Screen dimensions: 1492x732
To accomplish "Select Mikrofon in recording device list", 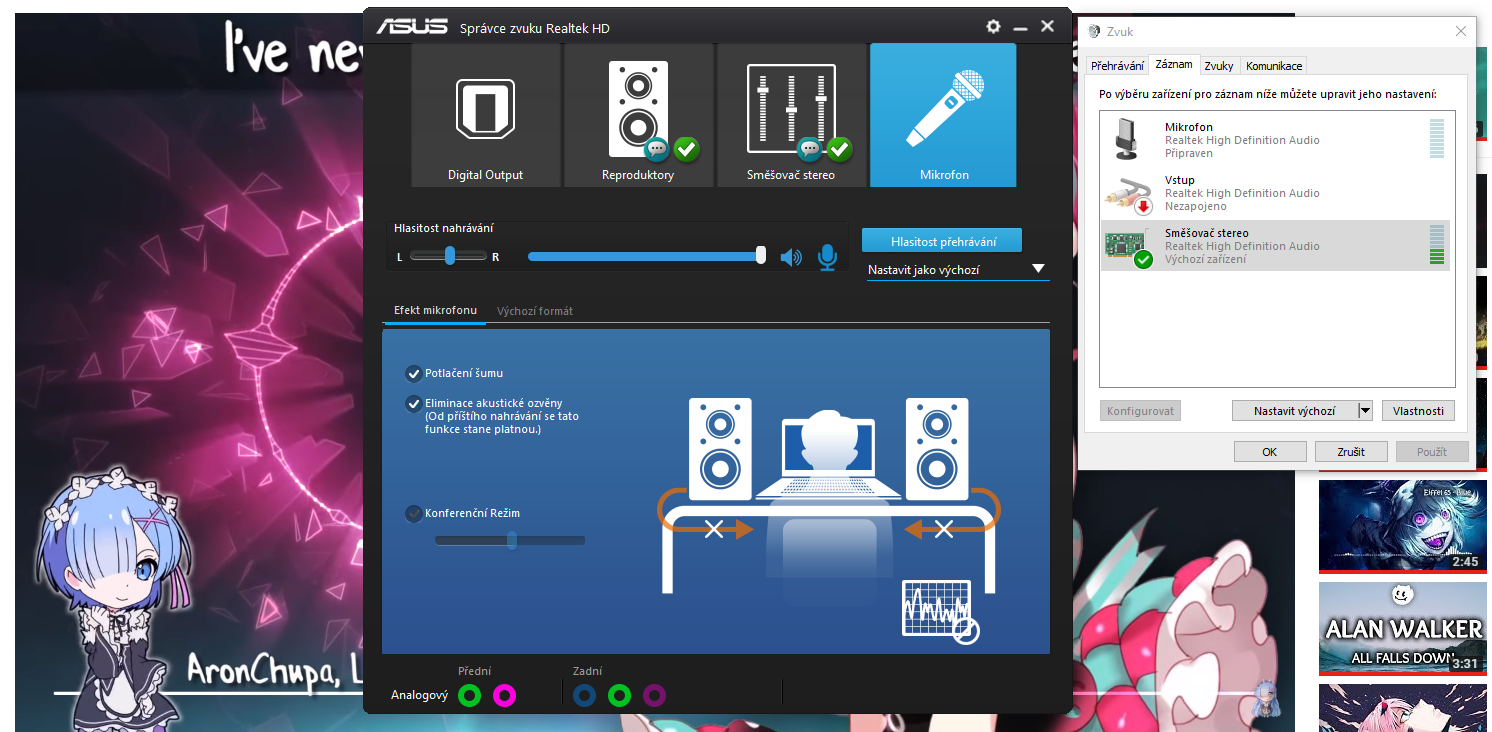I will pos(1275,140).
